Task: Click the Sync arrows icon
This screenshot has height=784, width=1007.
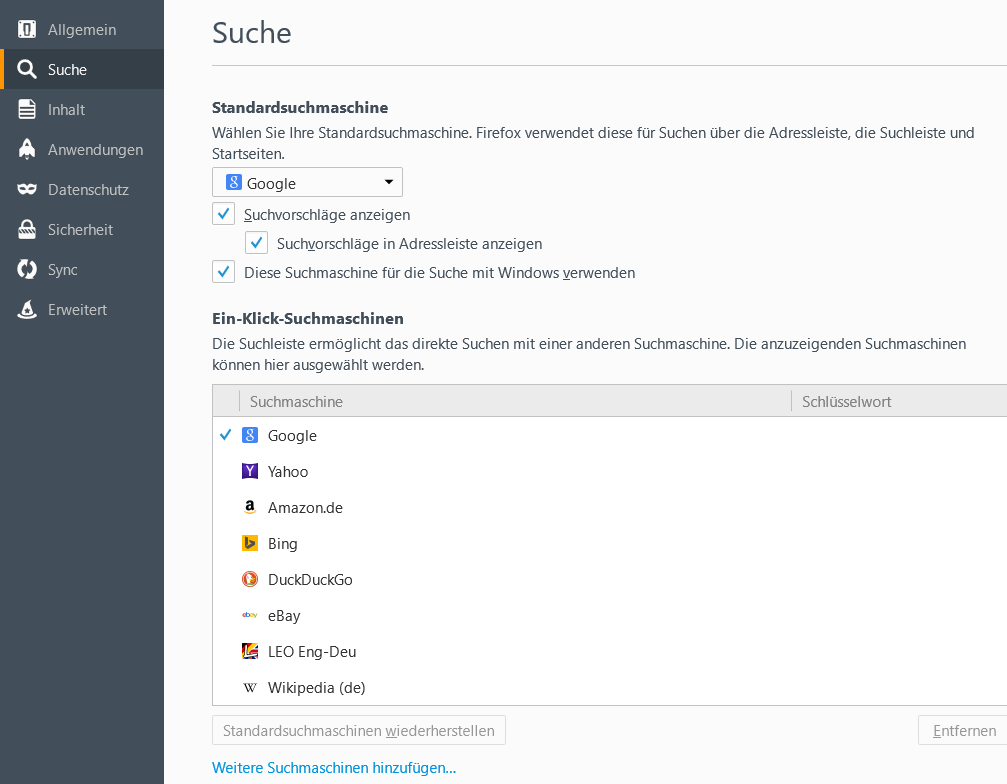Action: [x=27, y=270]
